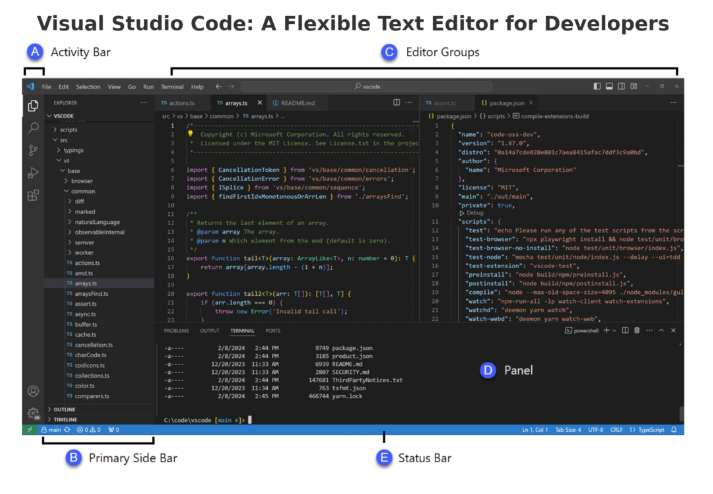Maximize the panel with up chevron
This screenshot has height=494, width=713.
(661, 331)
